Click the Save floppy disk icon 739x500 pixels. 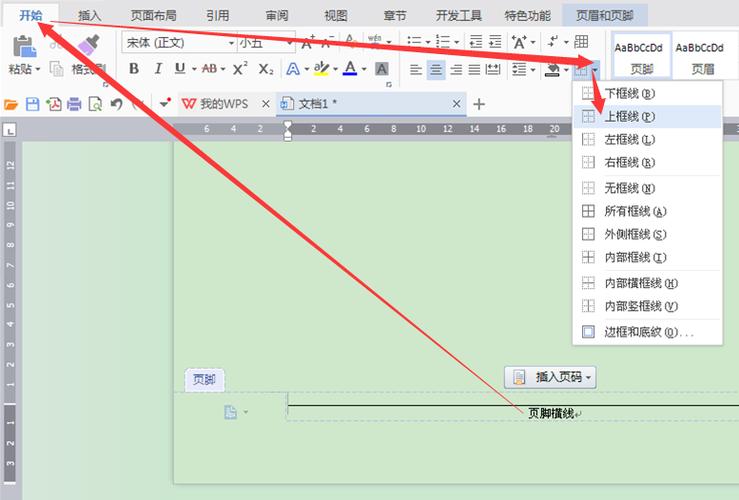tap(33, 104)
